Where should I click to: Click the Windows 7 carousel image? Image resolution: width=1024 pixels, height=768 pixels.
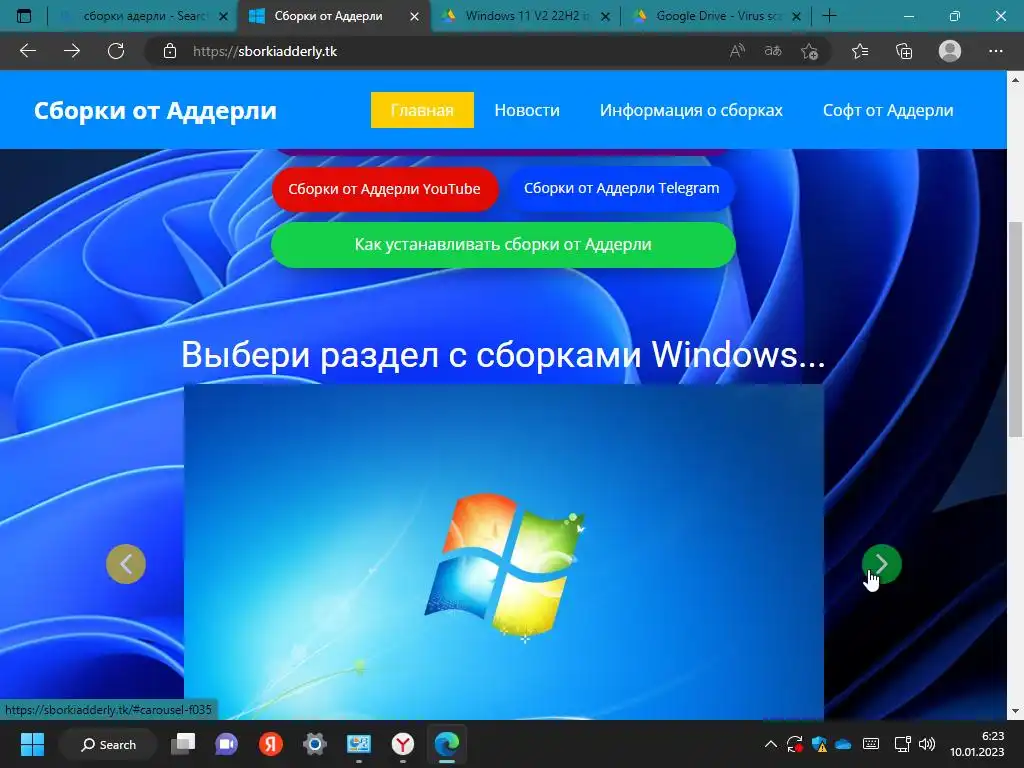[504, 552]
